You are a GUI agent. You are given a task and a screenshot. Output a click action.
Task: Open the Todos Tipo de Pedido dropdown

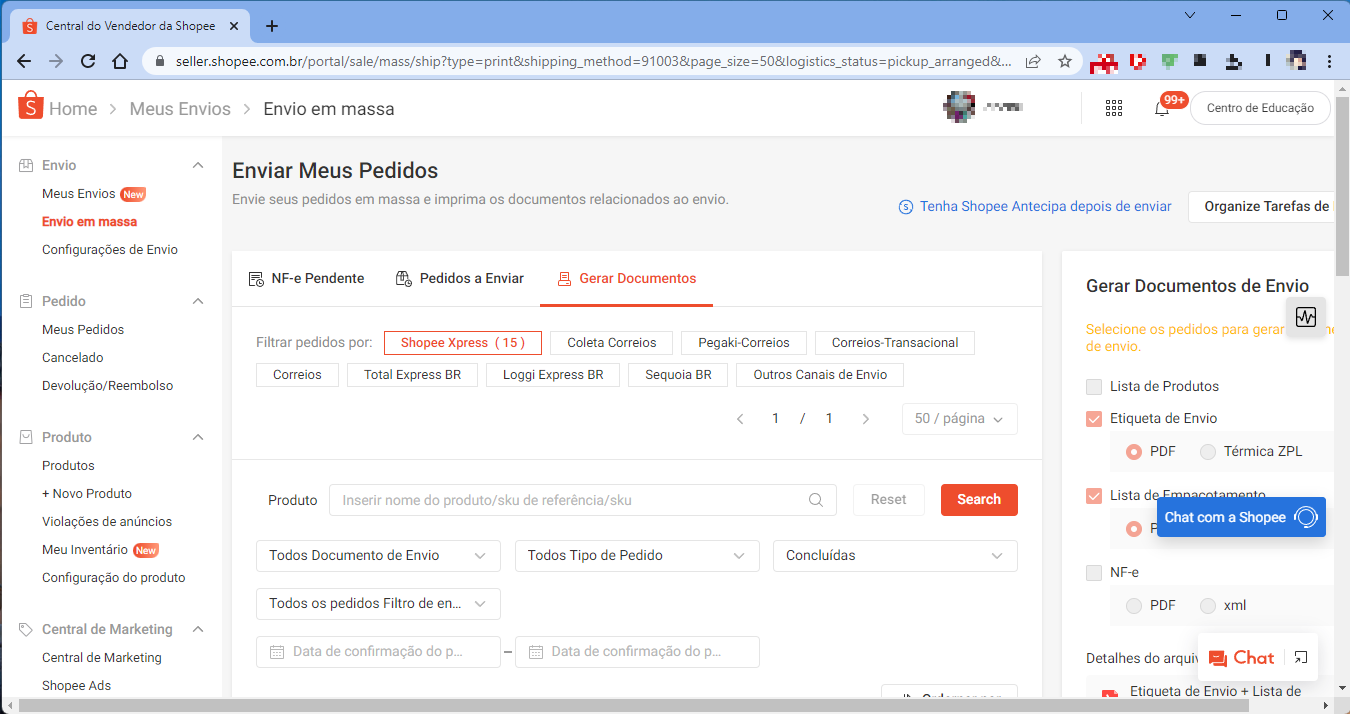[x=637, y=556]
